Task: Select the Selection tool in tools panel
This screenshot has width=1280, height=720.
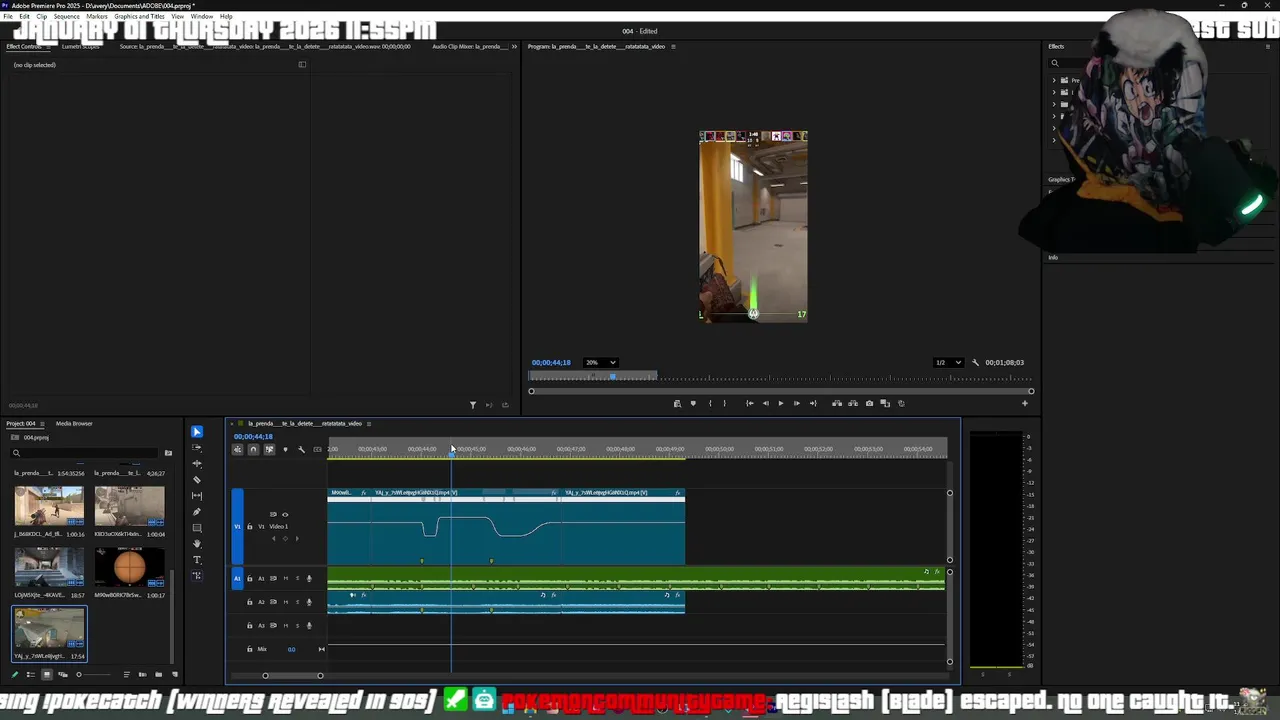Action: click(196, 432)
